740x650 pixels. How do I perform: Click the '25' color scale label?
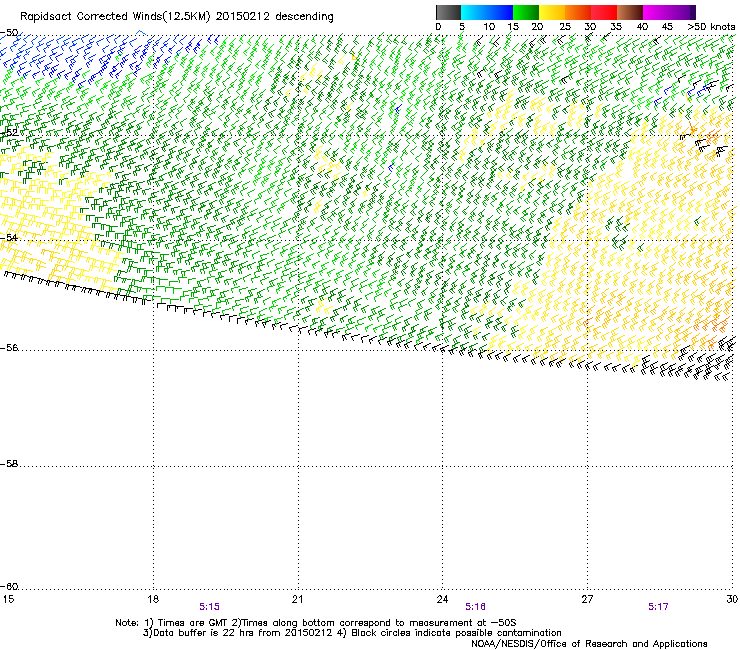coord(565,27)
